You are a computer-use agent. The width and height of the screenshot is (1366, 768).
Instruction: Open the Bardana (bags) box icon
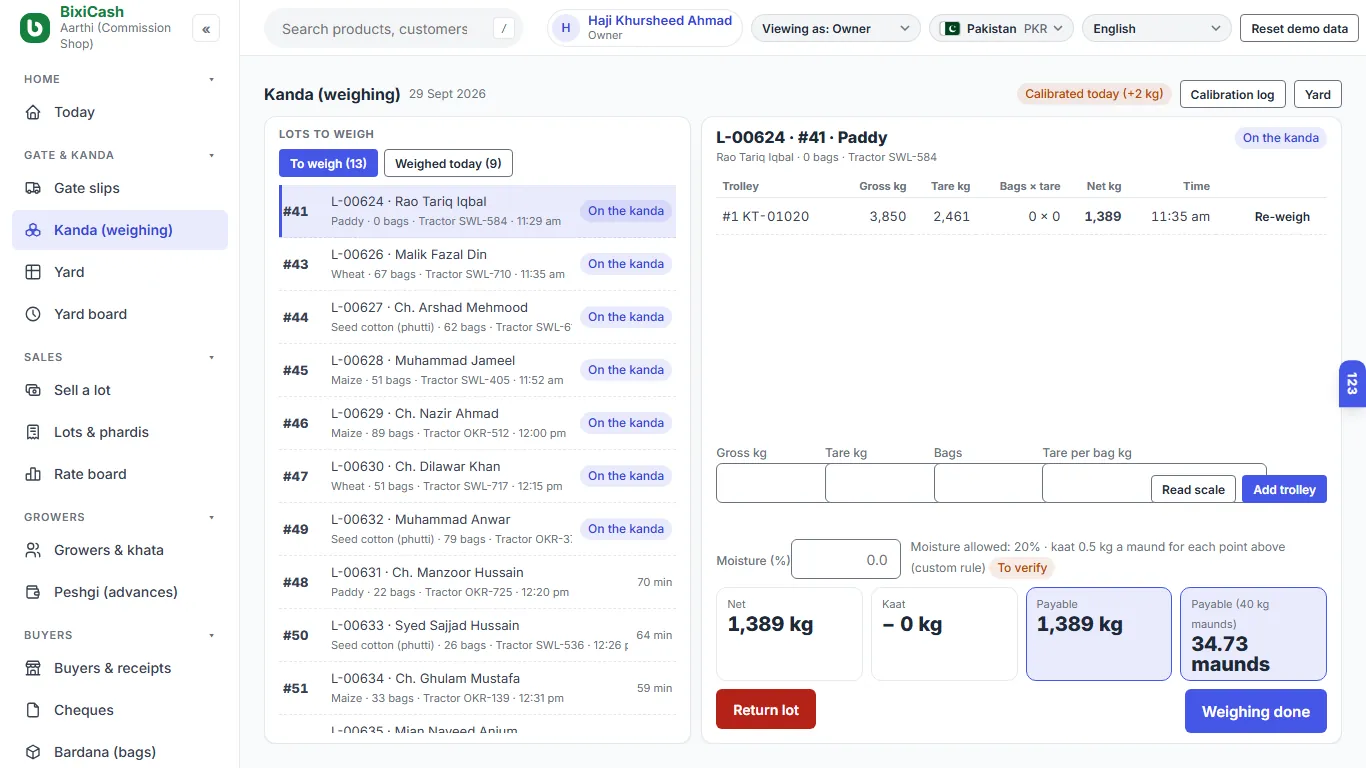(33, 752)
